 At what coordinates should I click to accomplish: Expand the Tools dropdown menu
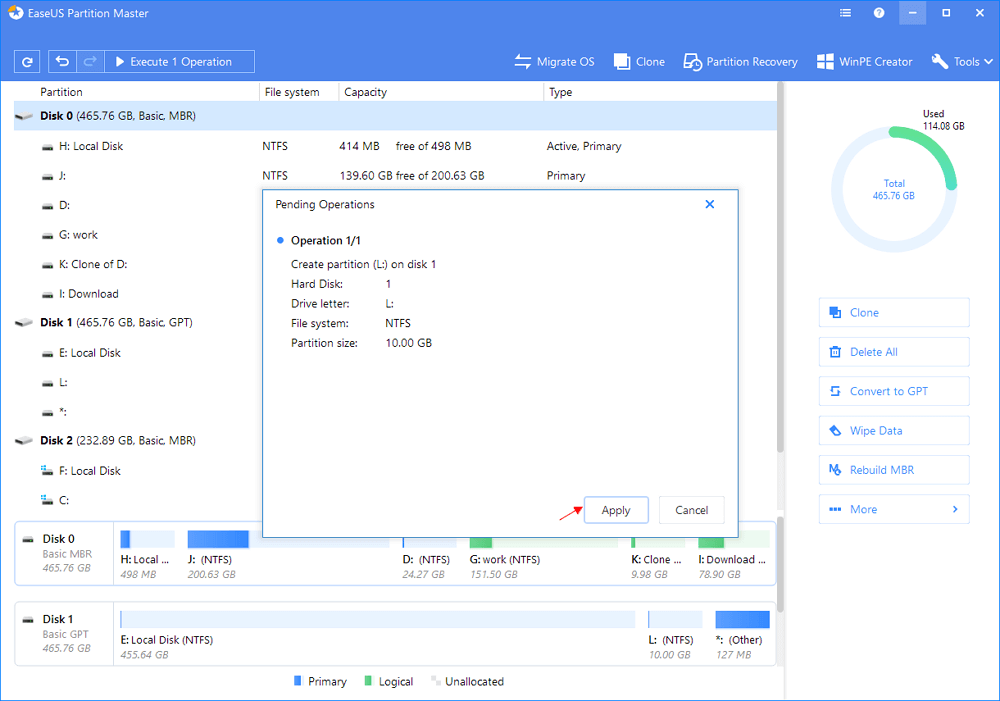point(961,62)
